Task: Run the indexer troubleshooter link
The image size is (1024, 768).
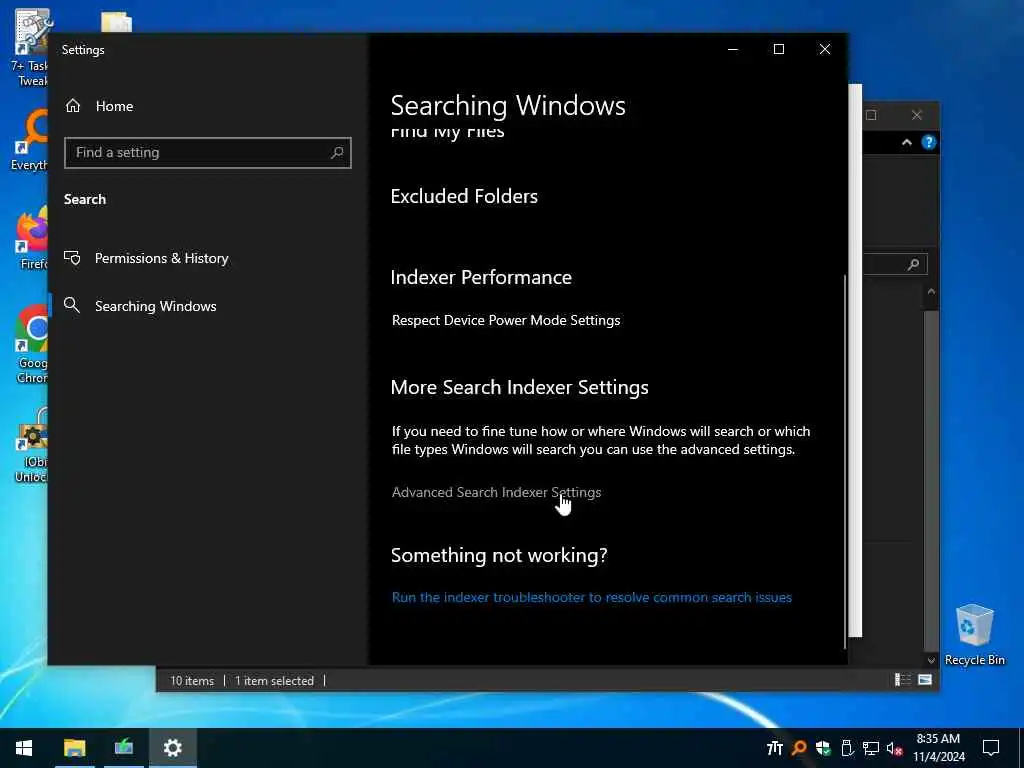Action: tap(592, 598)
